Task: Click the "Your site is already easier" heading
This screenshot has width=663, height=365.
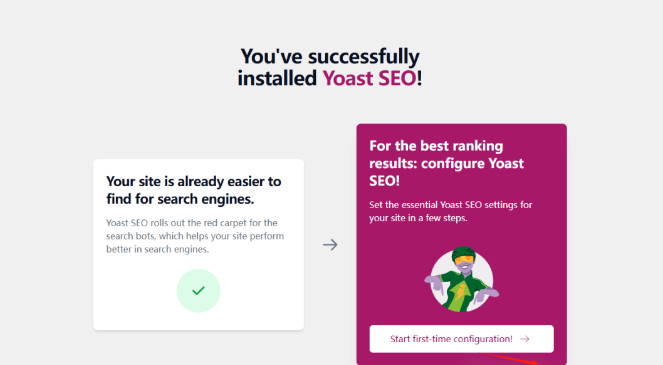Action: (x=194, y=190)
